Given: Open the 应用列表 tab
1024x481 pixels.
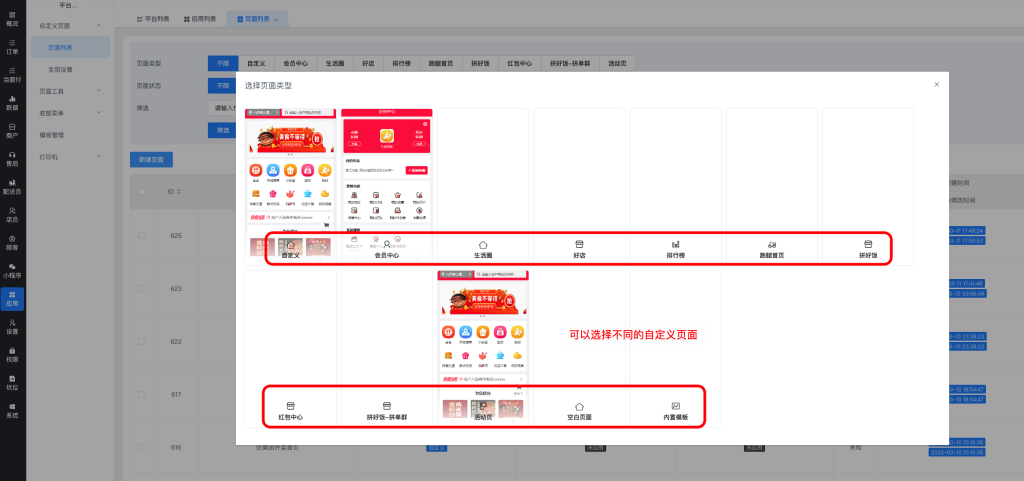Looking at the screenshot, I should [x=203, y=19].
